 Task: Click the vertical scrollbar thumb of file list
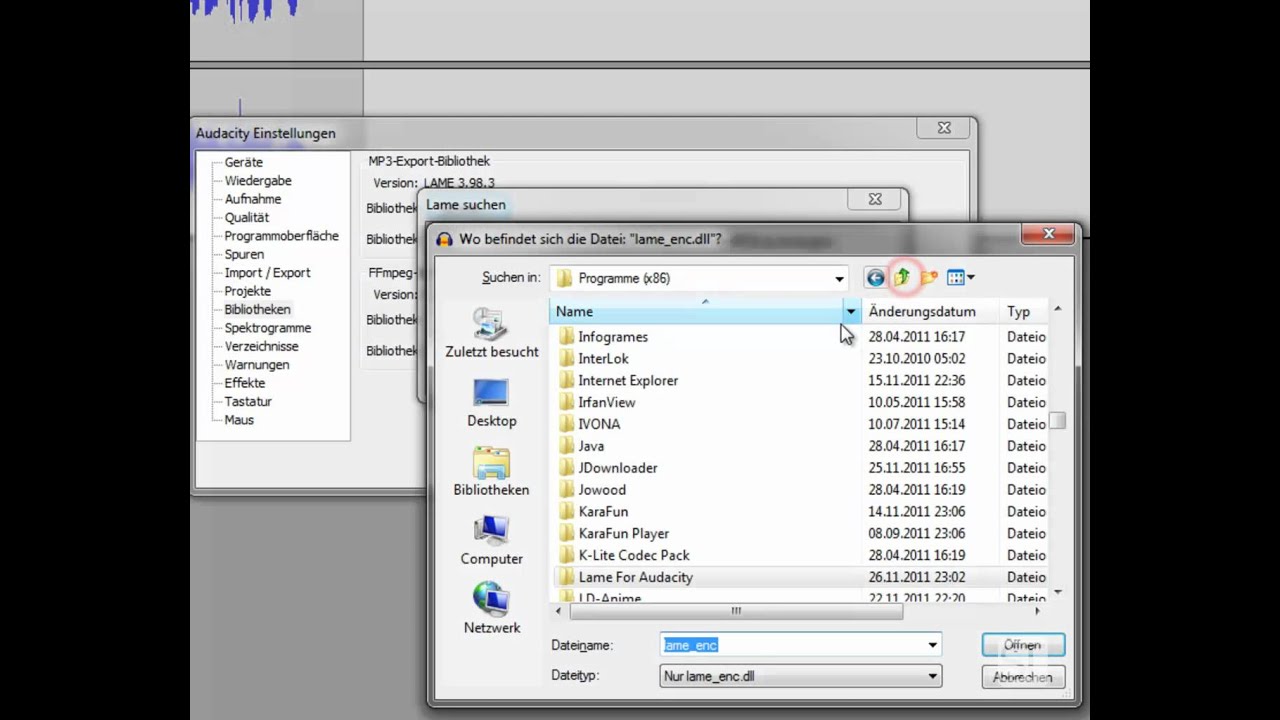coord(1057,421)
